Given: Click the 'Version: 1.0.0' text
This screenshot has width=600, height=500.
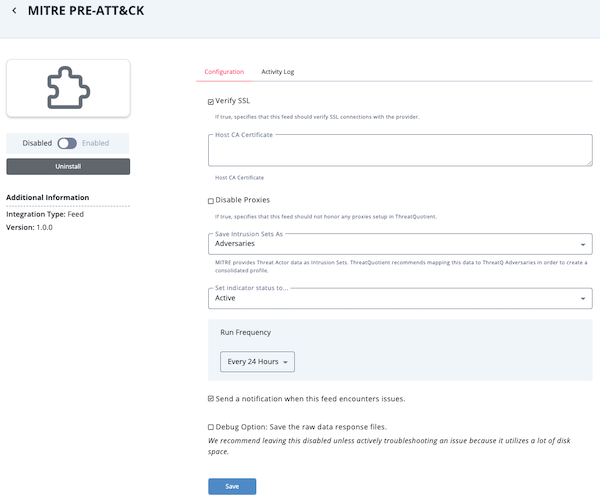Looking at the screenshot, I should coord(29,227).
